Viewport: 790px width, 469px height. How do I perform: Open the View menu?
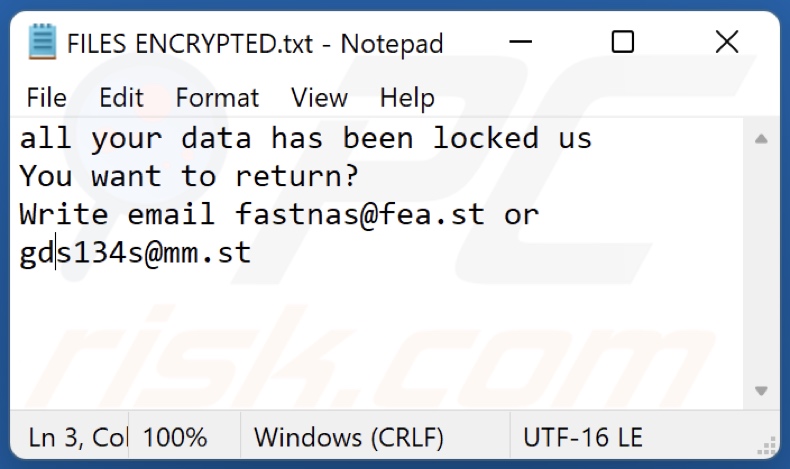coord(319,98)
